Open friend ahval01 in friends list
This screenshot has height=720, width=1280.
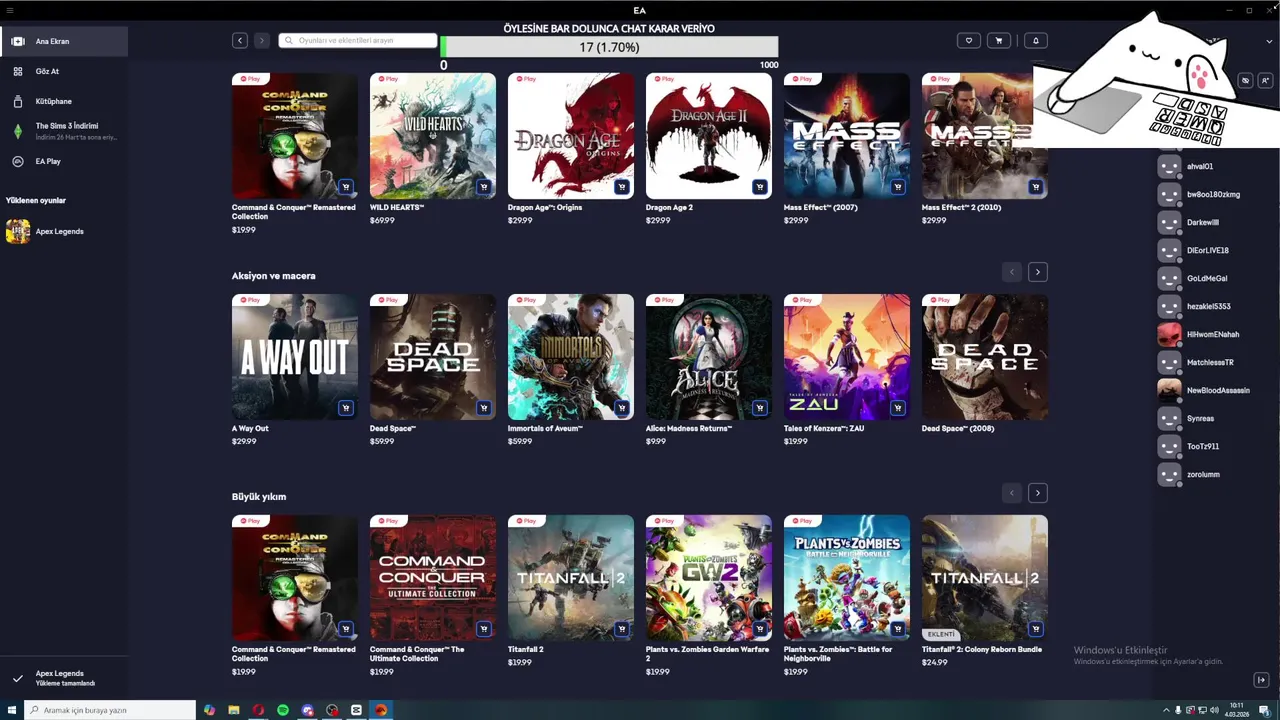click(x=1210, y=166)
